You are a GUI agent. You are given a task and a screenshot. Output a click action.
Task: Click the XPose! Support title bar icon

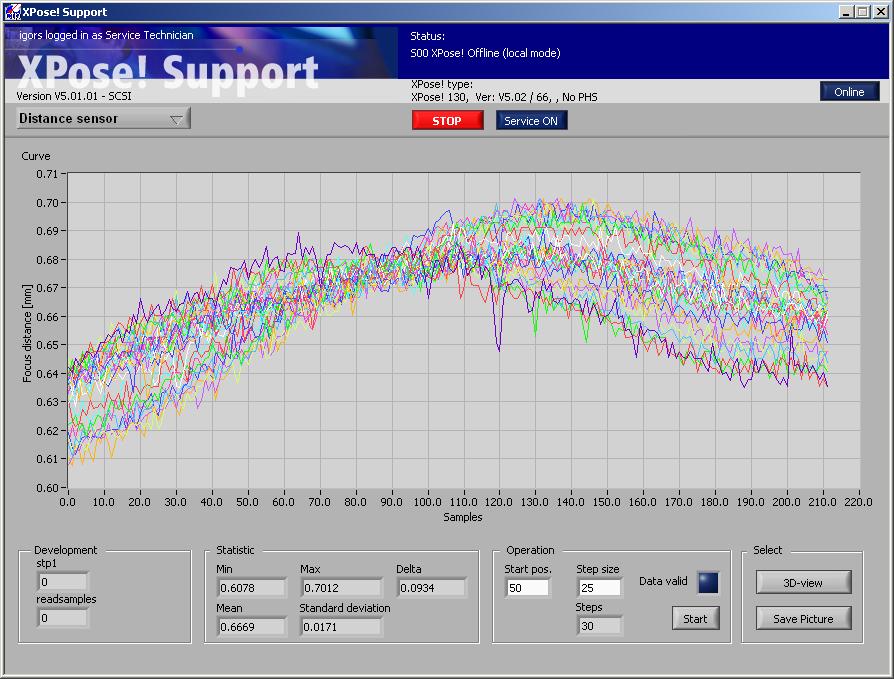coord(12,11)
